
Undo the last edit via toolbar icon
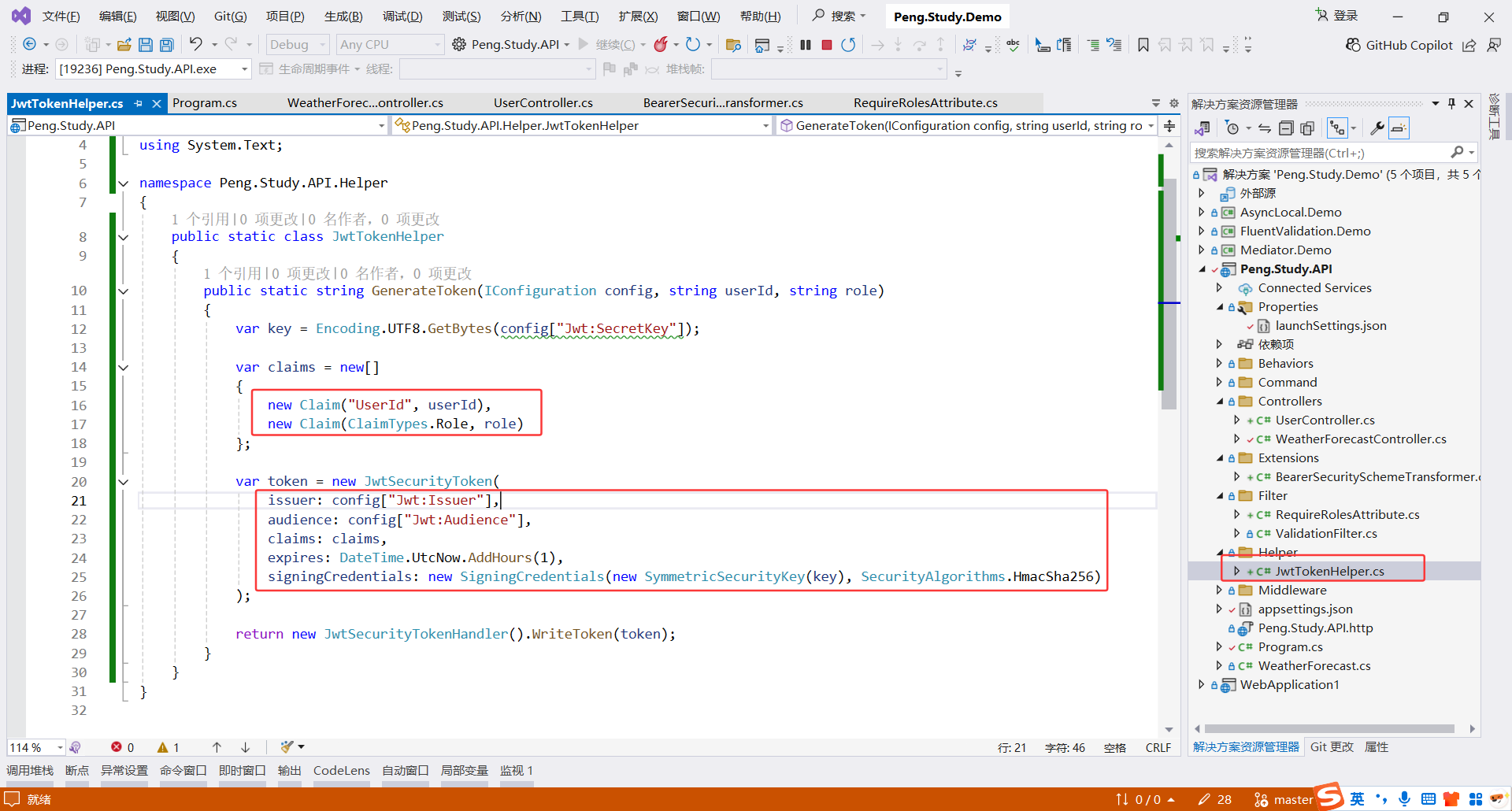[x=196, y=45]
